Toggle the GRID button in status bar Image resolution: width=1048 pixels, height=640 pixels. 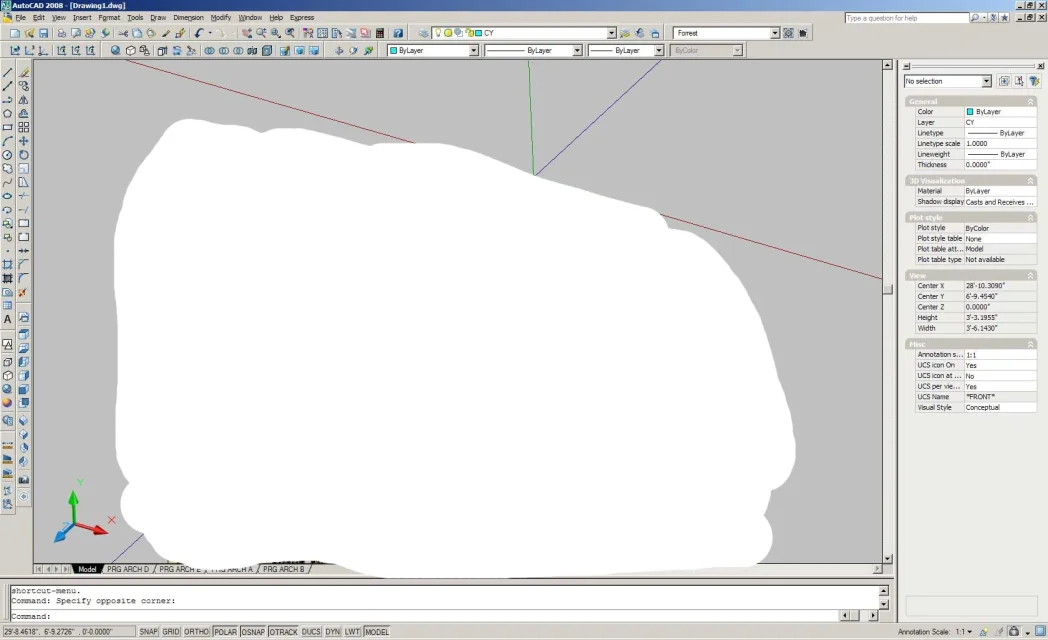pyautogui.click(x=172, y=632)
